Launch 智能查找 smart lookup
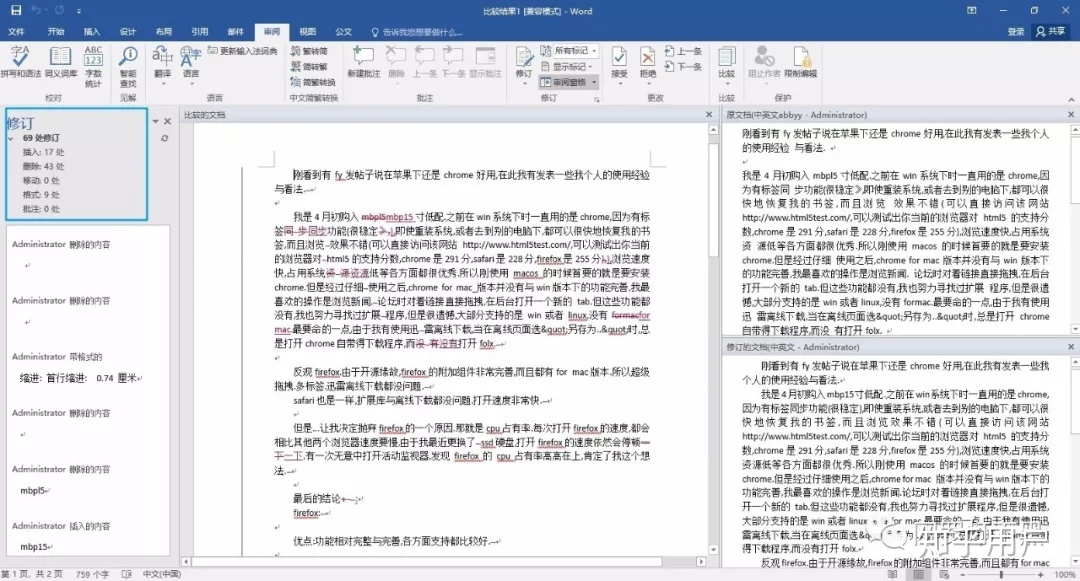The width and height of the screenshot is (1080, 581). coord(128,67)
